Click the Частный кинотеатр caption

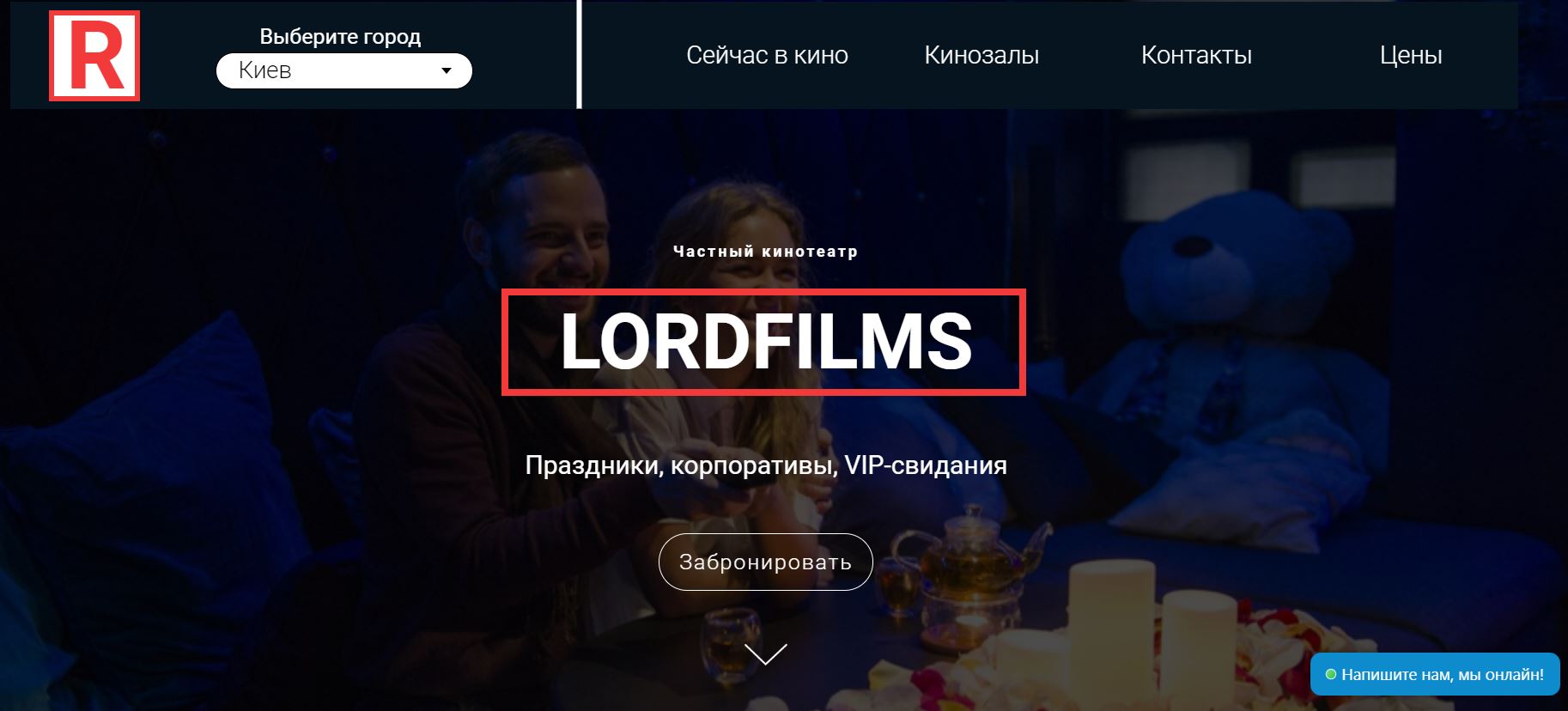[x=765, y=252]
